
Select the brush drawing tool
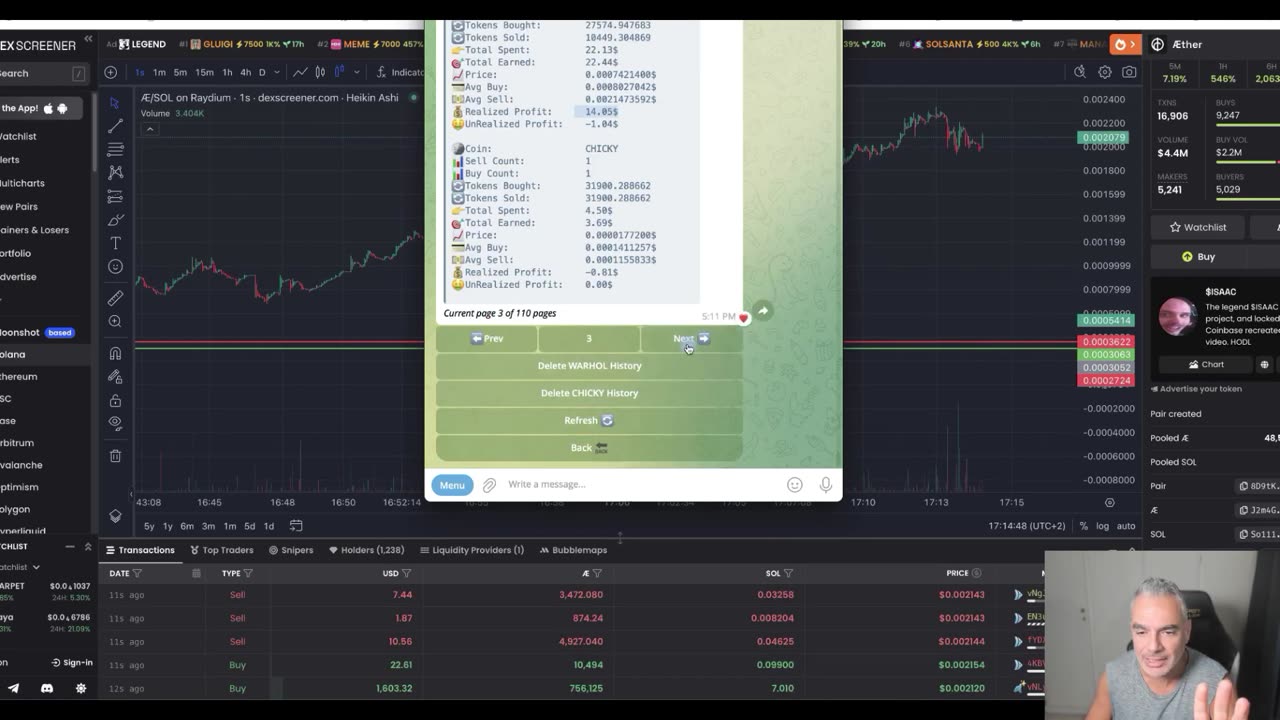[x=115, y=219]
